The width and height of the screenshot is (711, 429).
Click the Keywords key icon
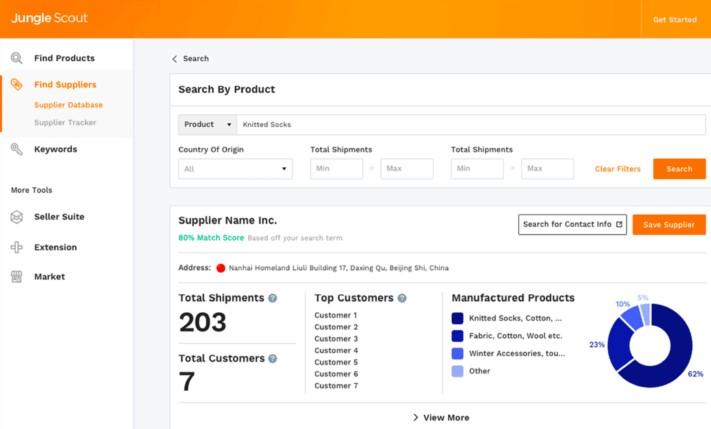[16, 149]
